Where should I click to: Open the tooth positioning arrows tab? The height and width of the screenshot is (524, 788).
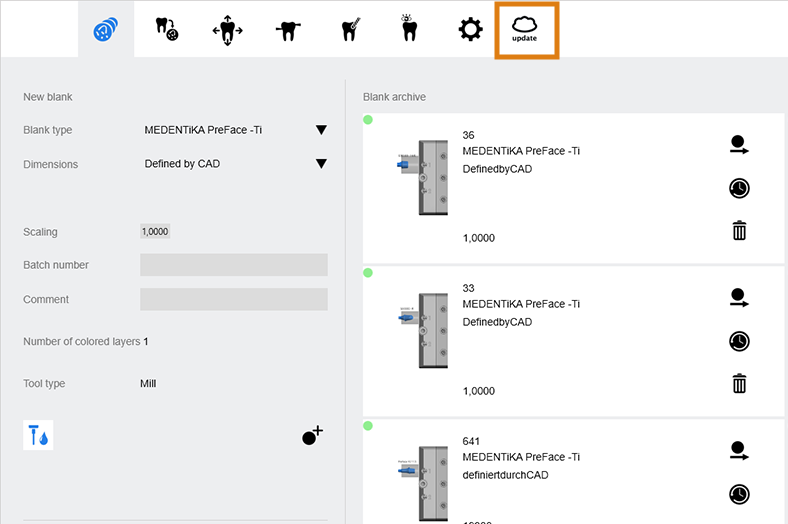(x=227, y=30)
